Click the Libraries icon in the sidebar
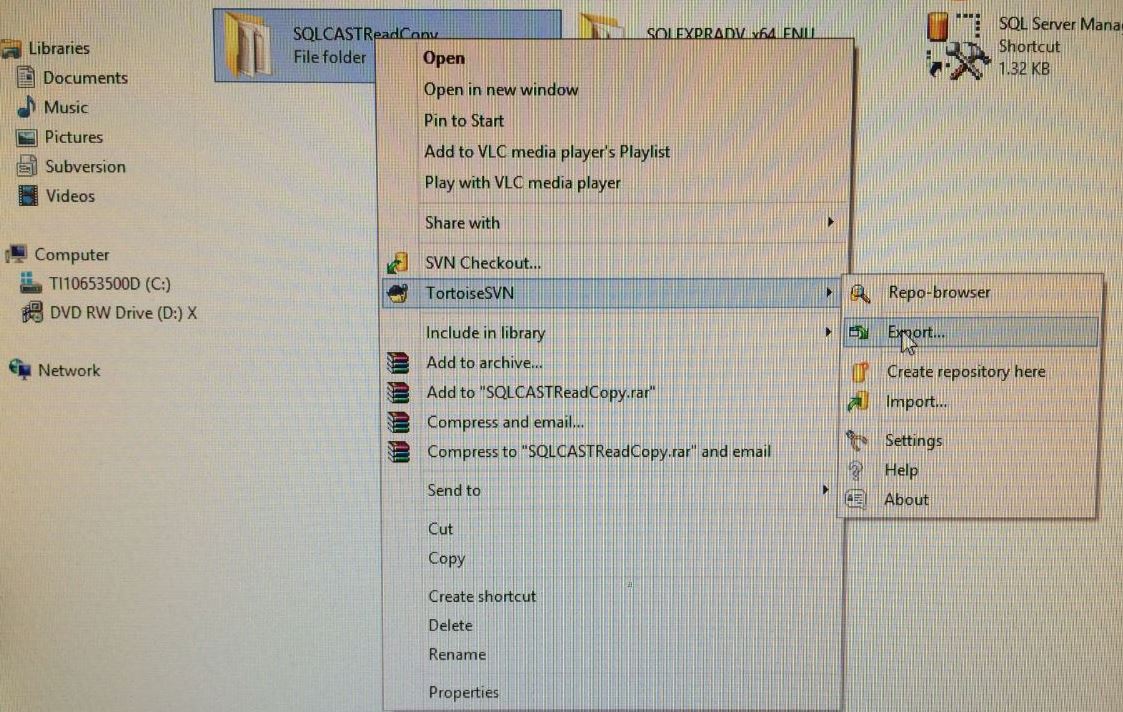Viewport: 1123px width, 712px height. click(11, 49)
